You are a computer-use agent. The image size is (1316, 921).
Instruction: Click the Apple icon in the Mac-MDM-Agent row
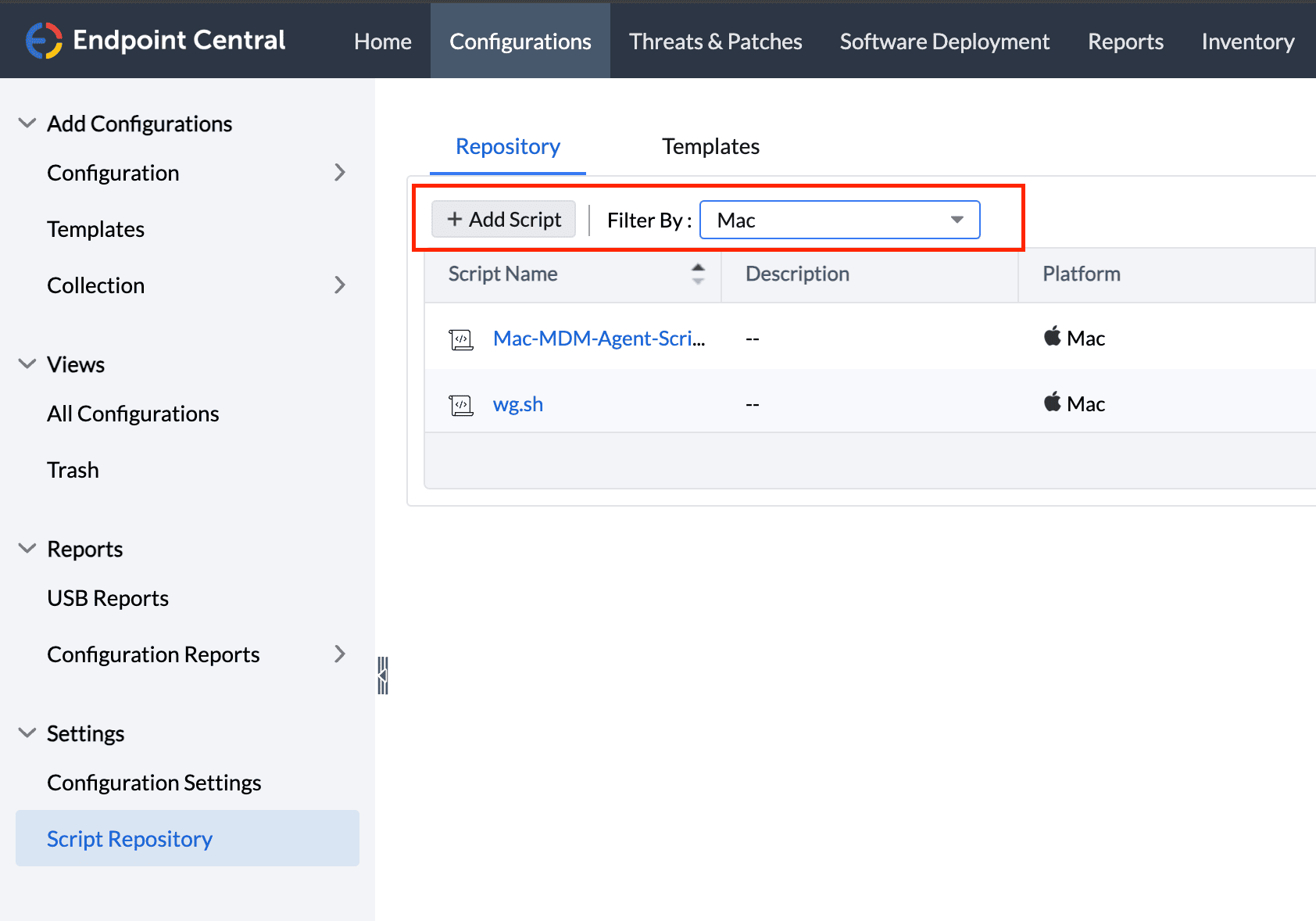point(1053,337)
